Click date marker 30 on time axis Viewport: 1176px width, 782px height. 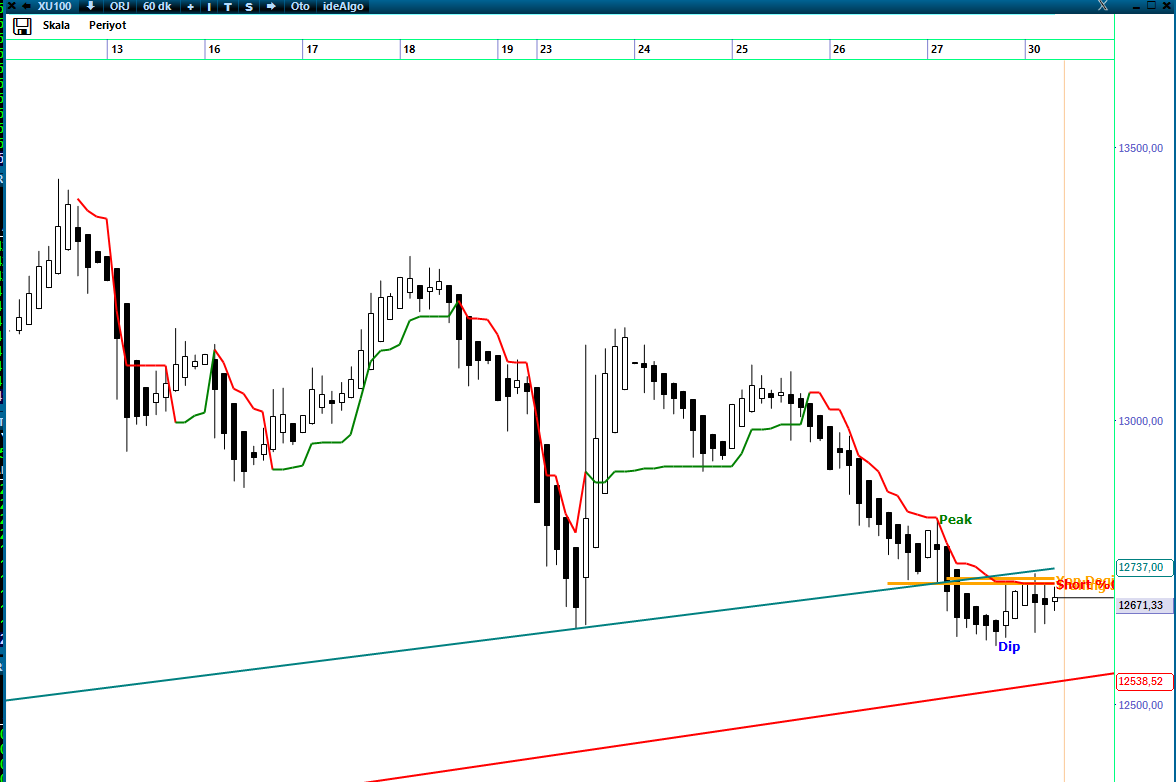tap(1034, 49)
